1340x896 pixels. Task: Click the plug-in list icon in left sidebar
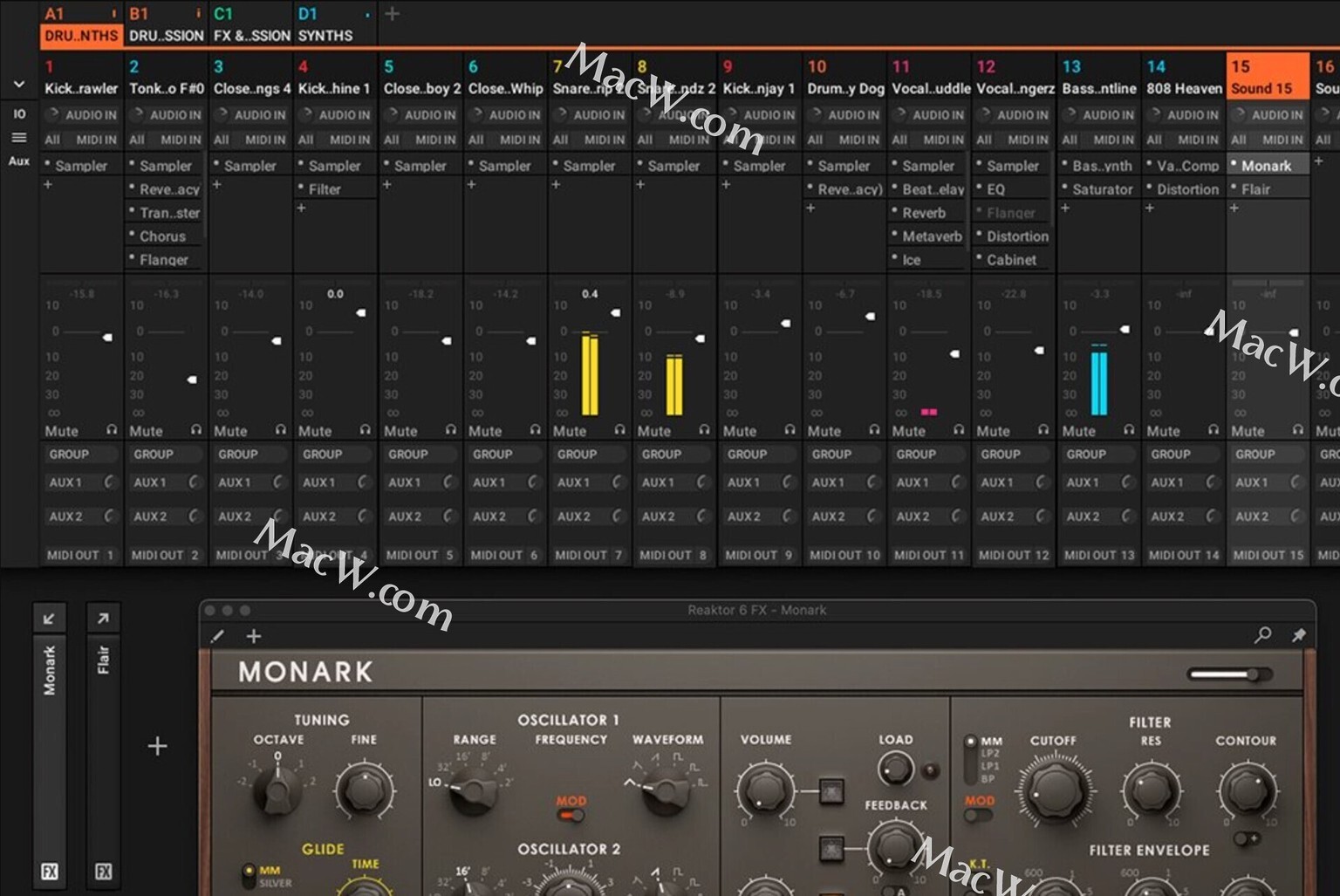[19, 138]
